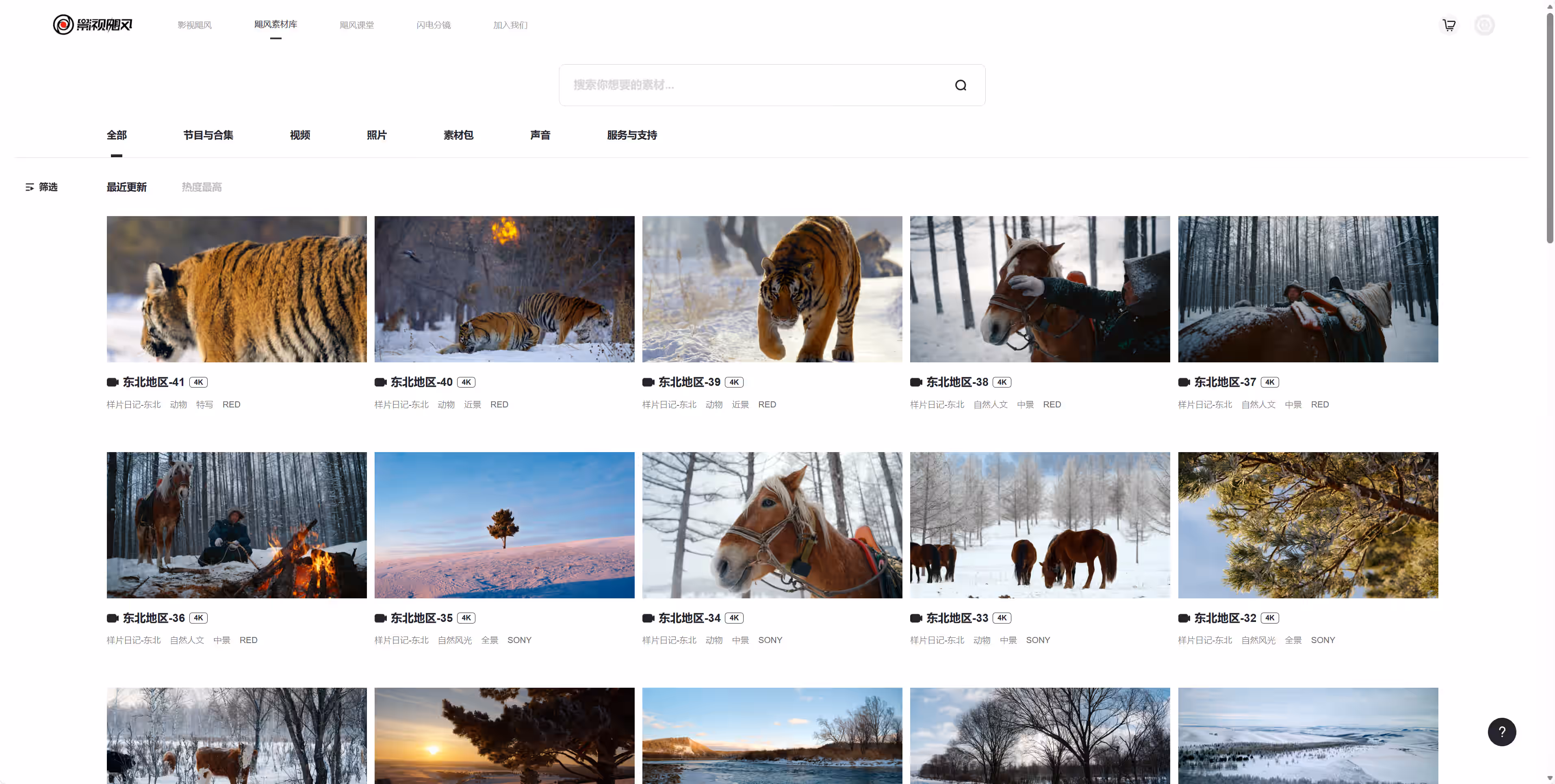Image resolution: width=1555 pixels, height=784 pixels.
Task: Open 闪电分镜 in the top navigation
Action: click(x=434, y=25)
